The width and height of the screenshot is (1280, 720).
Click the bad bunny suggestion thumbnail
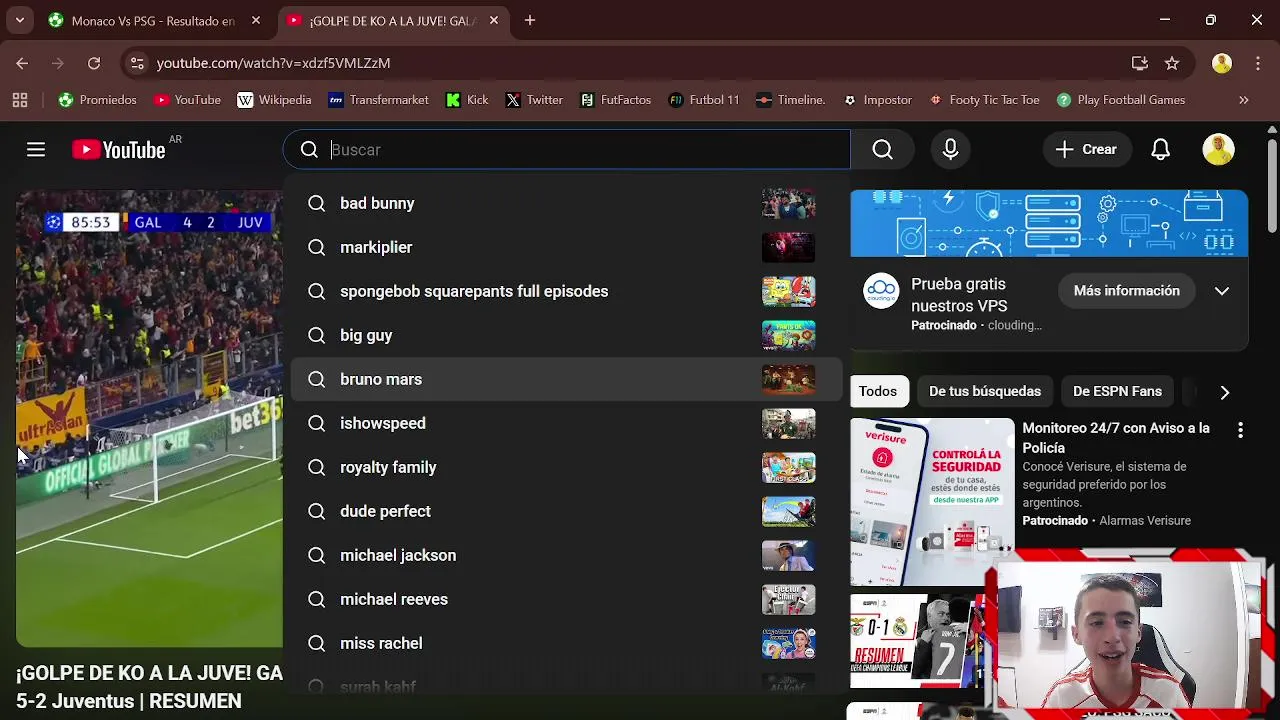coord(788,203)
